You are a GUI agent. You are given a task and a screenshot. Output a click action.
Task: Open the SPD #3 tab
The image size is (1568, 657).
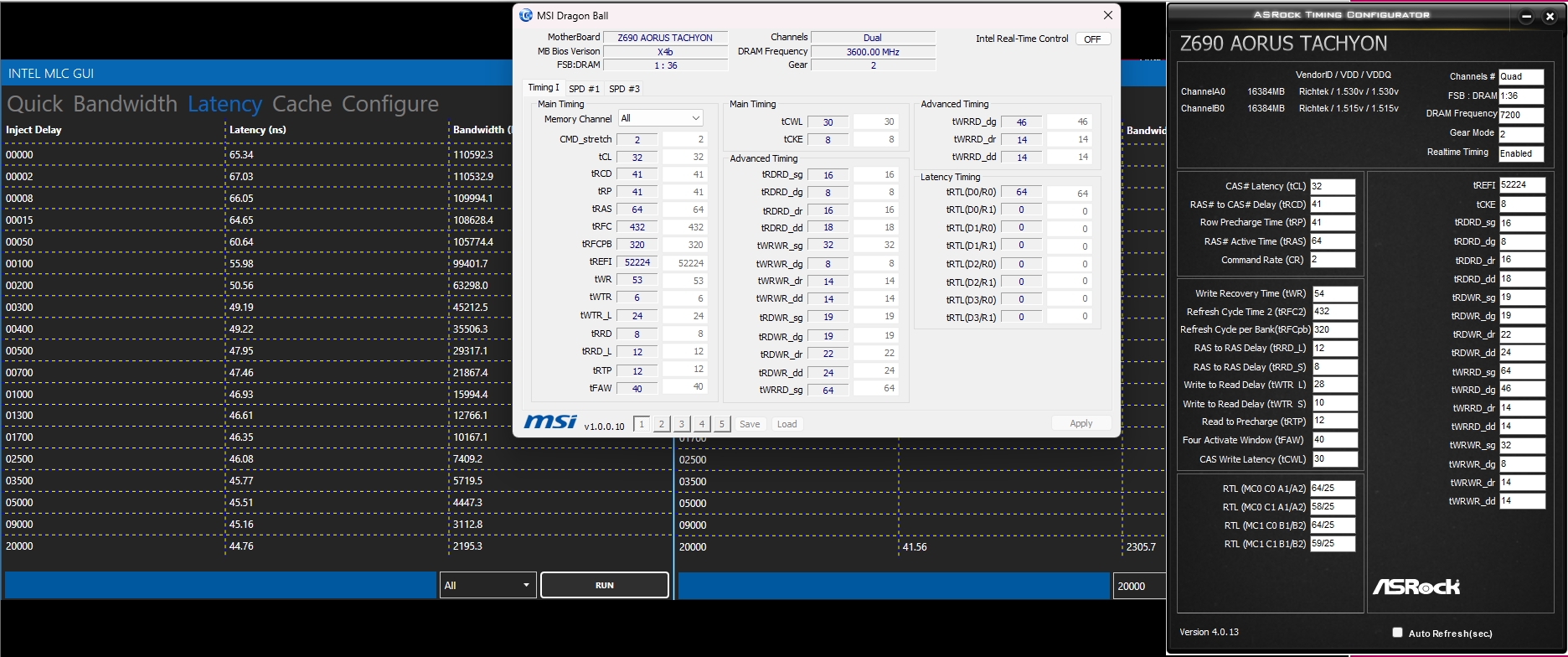click(624, 88)
